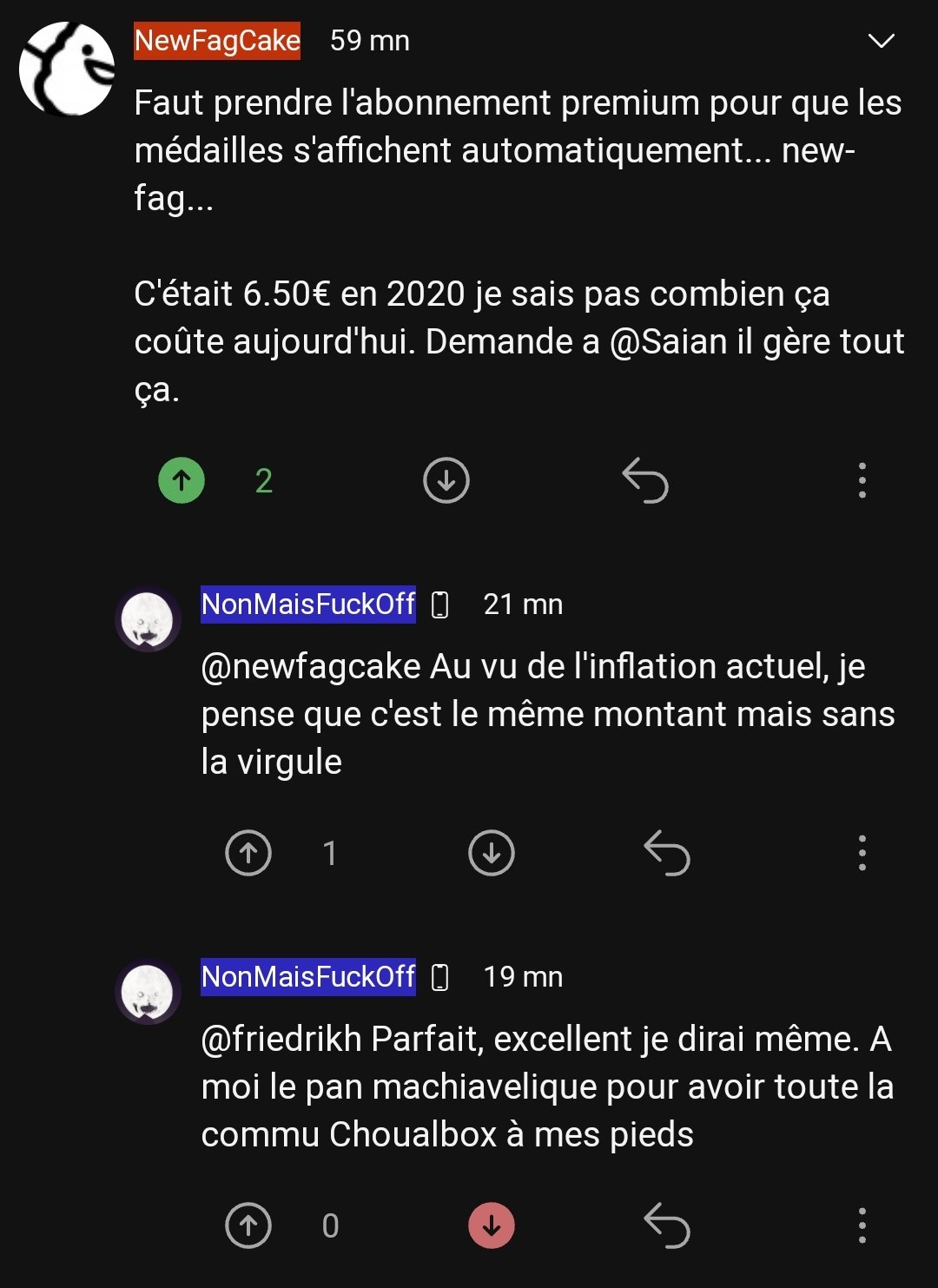
Task: Reply to NewFagCake's comment
Action: 645,480
